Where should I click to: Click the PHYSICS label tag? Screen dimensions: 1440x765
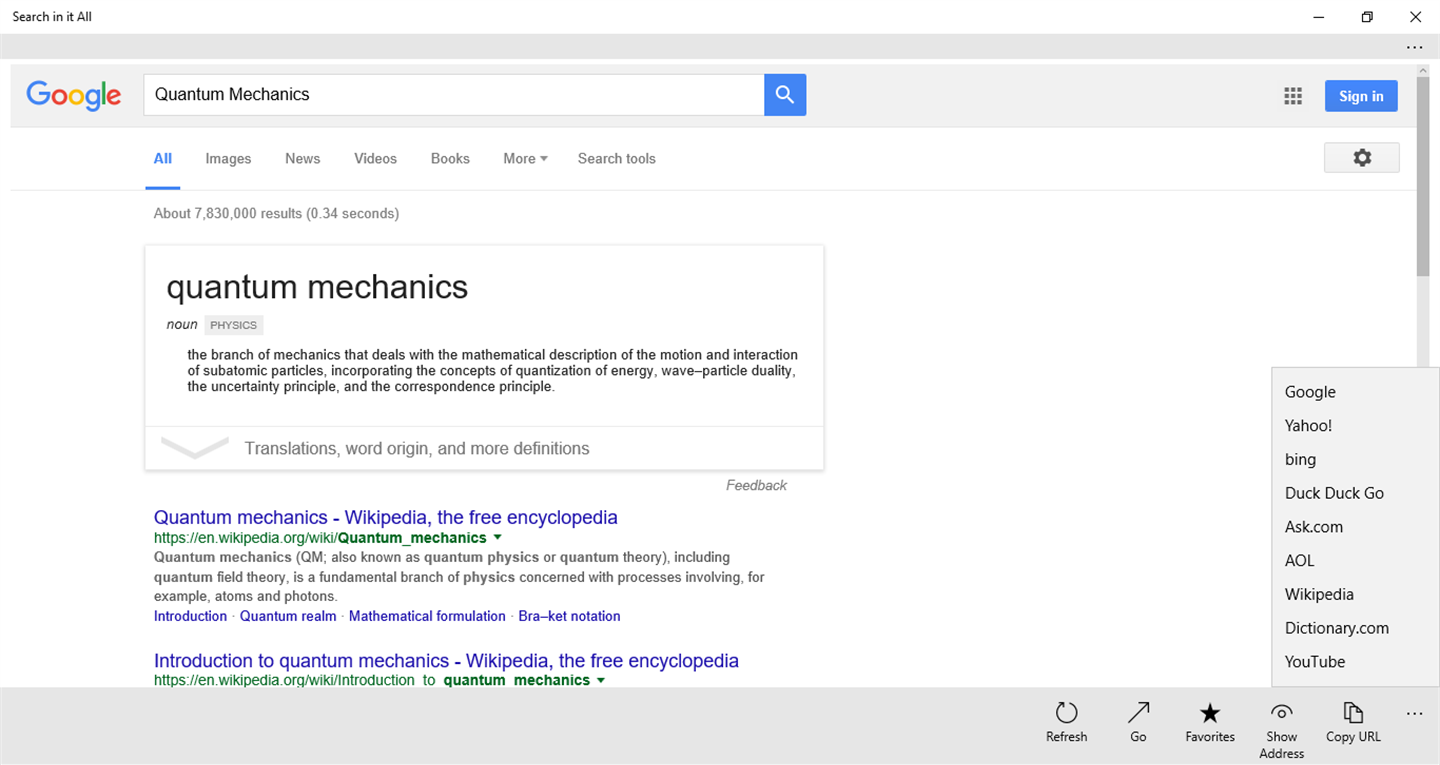coord(234,325)
